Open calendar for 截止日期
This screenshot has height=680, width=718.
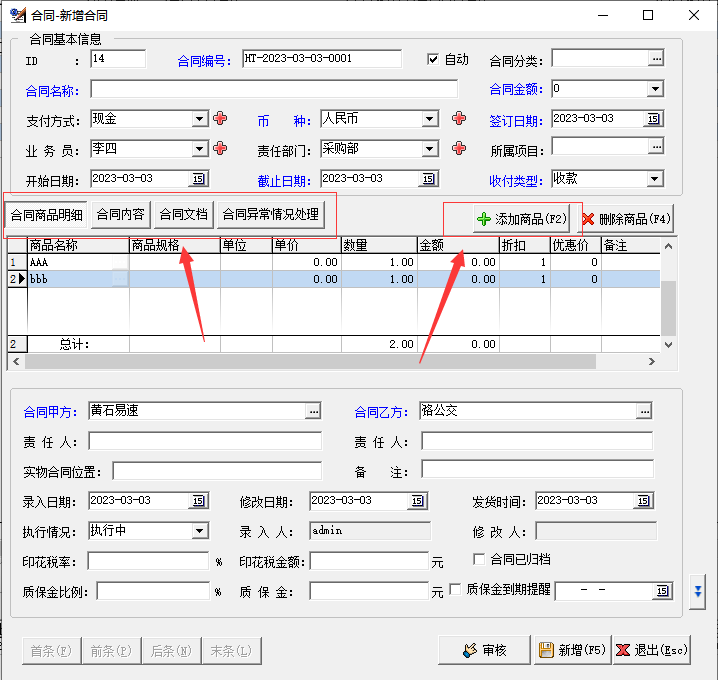(x=428, y=179)
